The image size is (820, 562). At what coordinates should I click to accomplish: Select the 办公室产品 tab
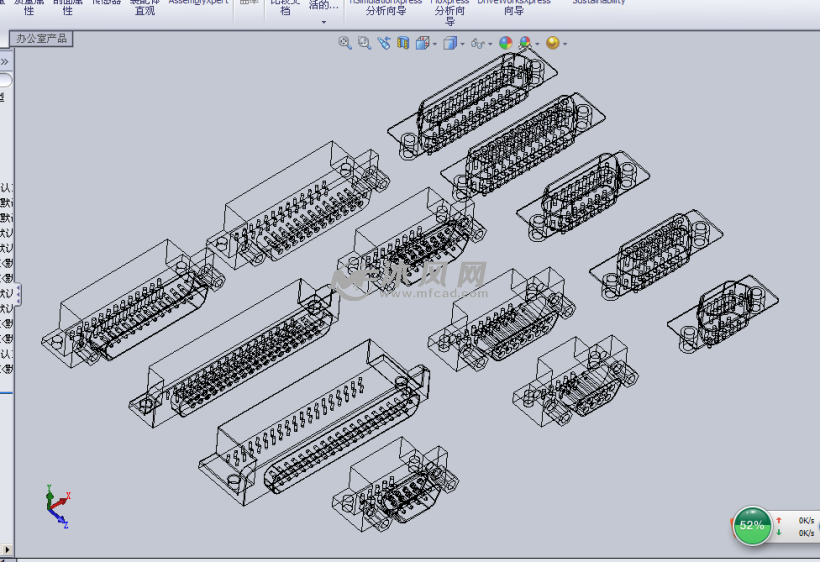[41, 39]
